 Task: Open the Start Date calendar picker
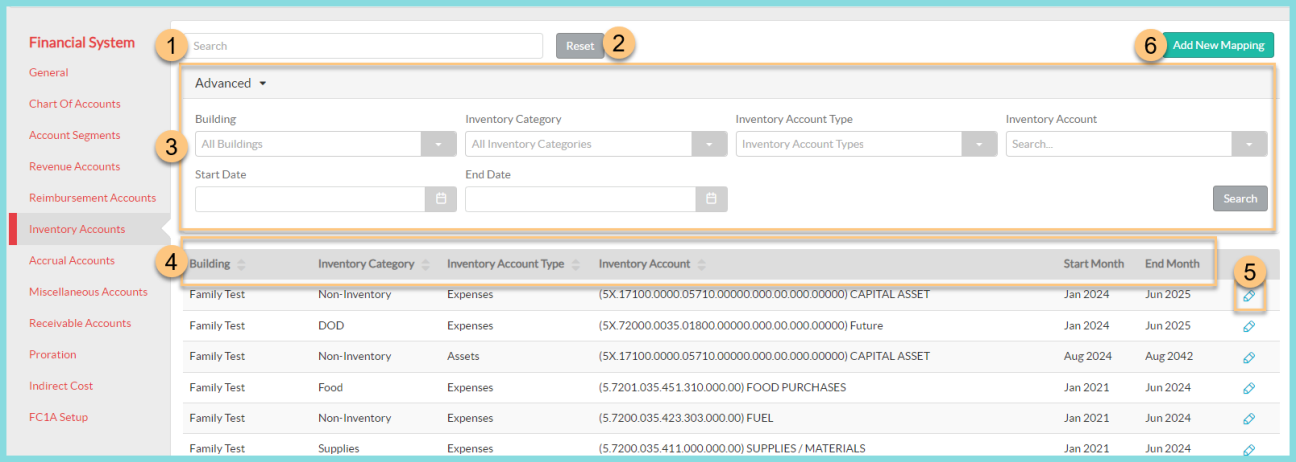pos(441,199)
